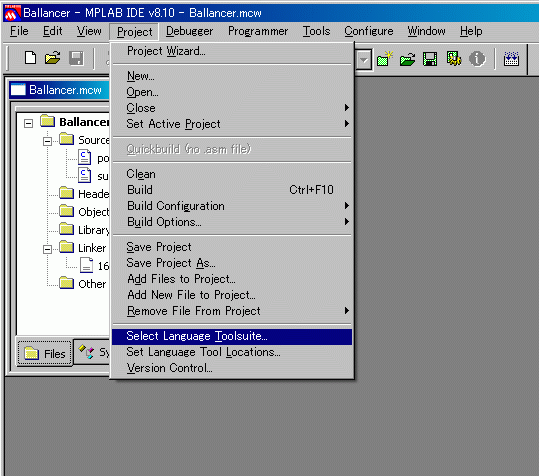Choose Open... in Project menu
Image resolution: width=539 pixels, height=476 pixels.
232,92
